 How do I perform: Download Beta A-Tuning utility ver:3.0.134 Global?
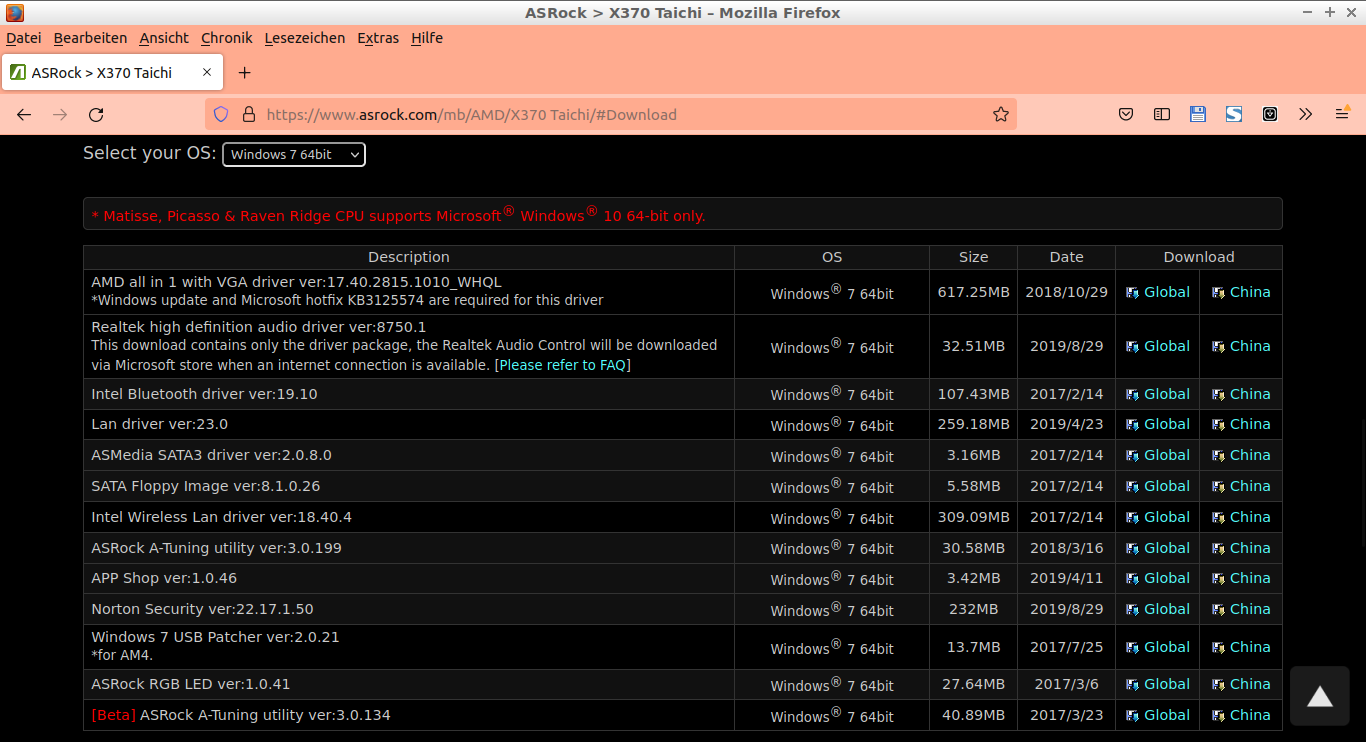[x=1167, y=715]
